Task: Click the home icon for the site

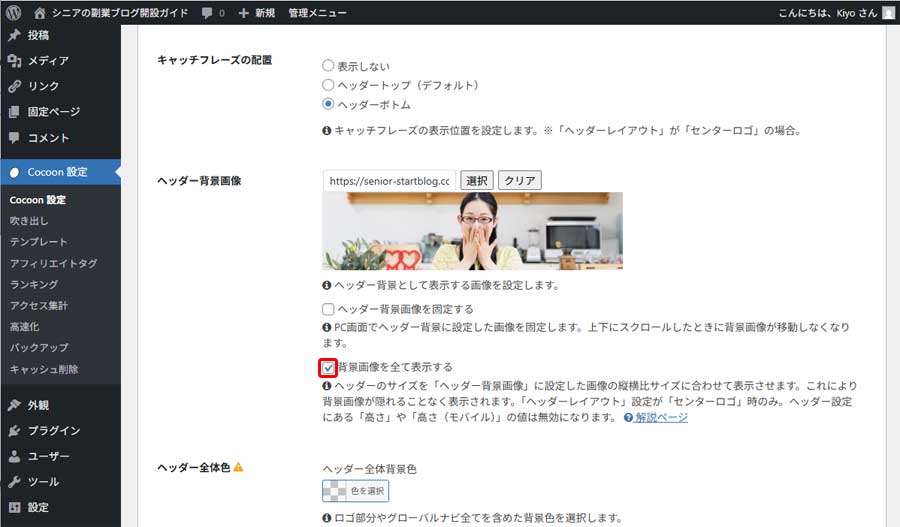Action: (x=40, y=13)
